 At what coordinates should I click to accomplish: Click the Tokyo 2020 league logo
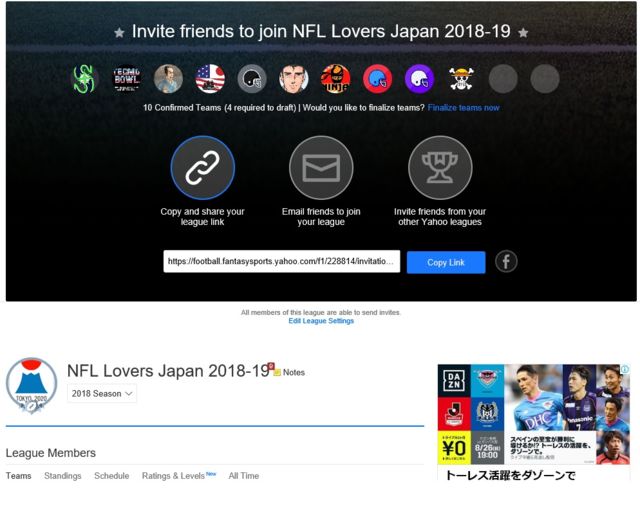click(32, 386)
